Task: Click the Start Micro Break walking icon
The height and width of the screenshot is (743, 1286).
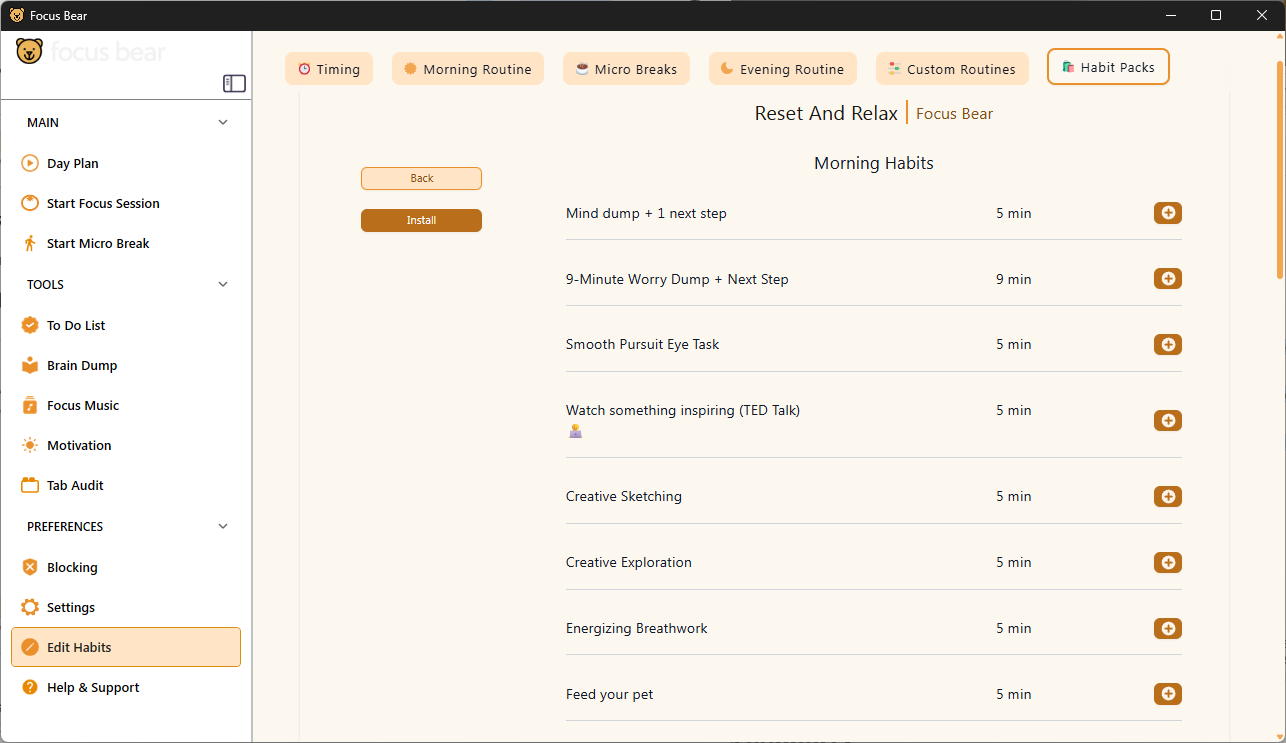Action: (x=30, y=243)
